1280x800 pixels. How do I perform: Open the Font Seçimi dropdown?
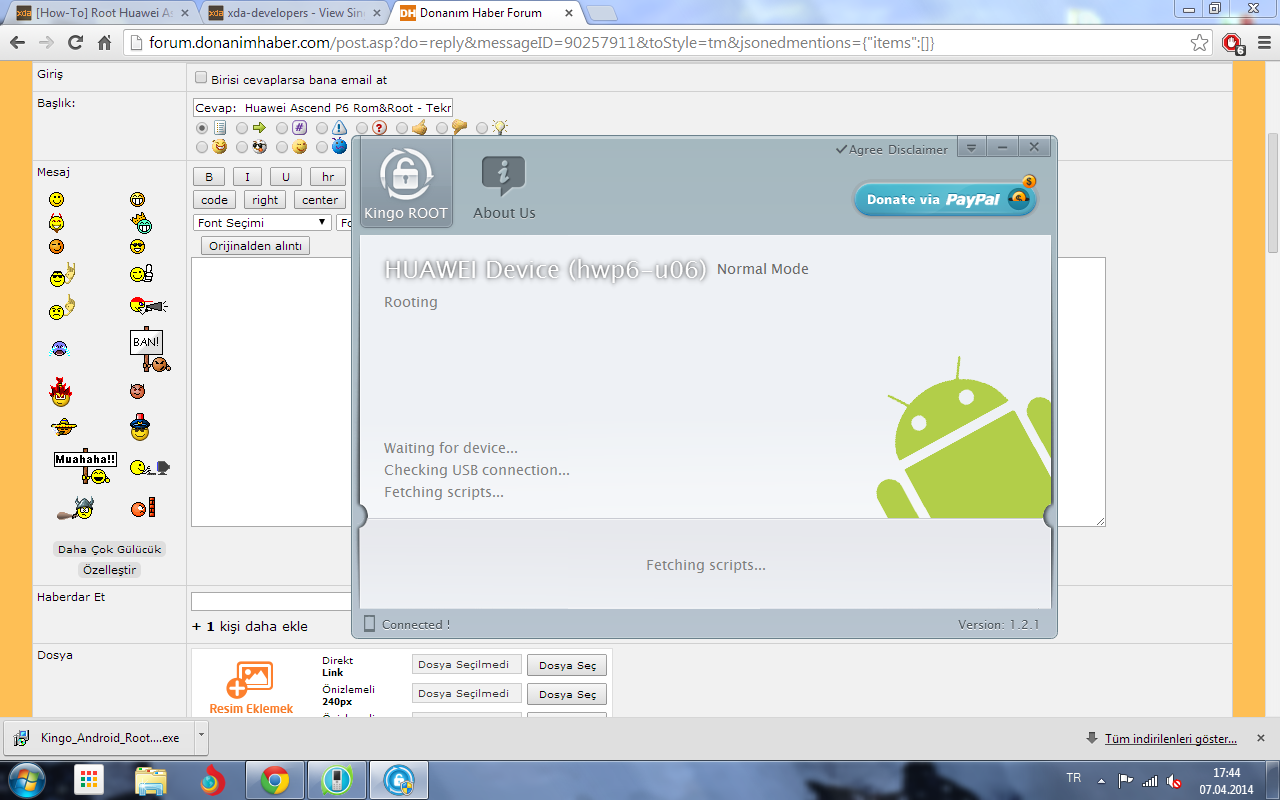pyautogui.click(x=262, y=223)
